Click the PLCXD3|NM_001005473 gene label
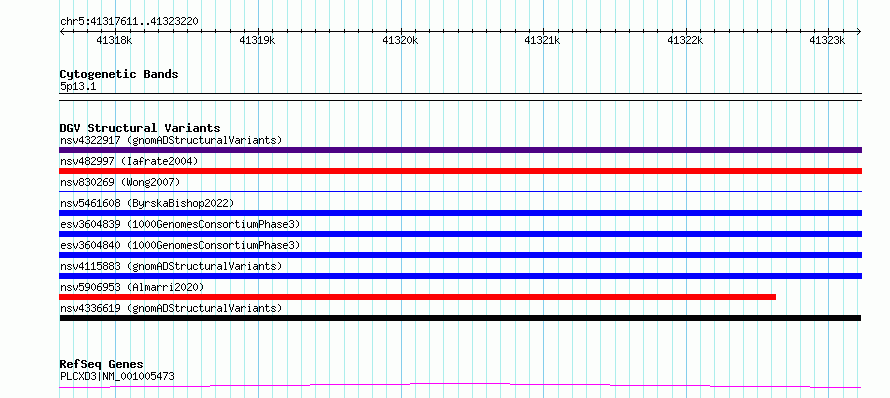 click(117, 376)
